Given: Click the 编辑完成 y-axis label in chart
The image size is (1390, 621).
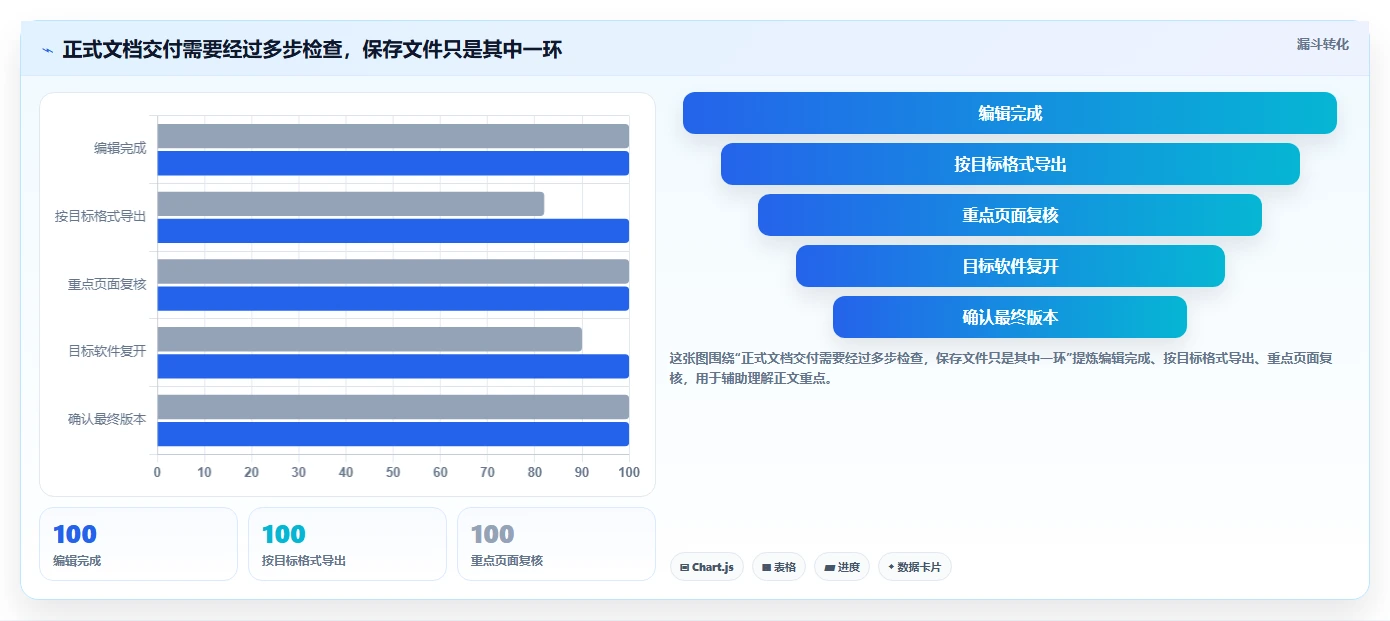Looking at the screenshot, I should coord(120,148).
